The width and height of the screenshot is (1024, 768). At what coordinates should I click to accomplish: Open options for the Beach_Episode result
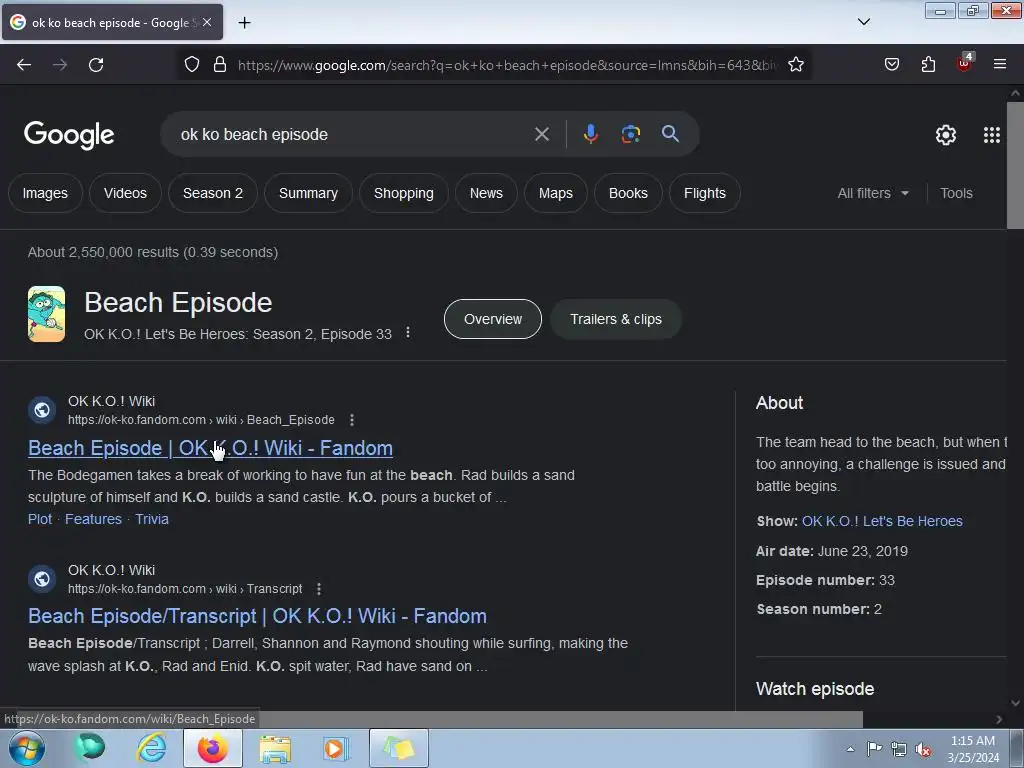(x=352, y=420)
